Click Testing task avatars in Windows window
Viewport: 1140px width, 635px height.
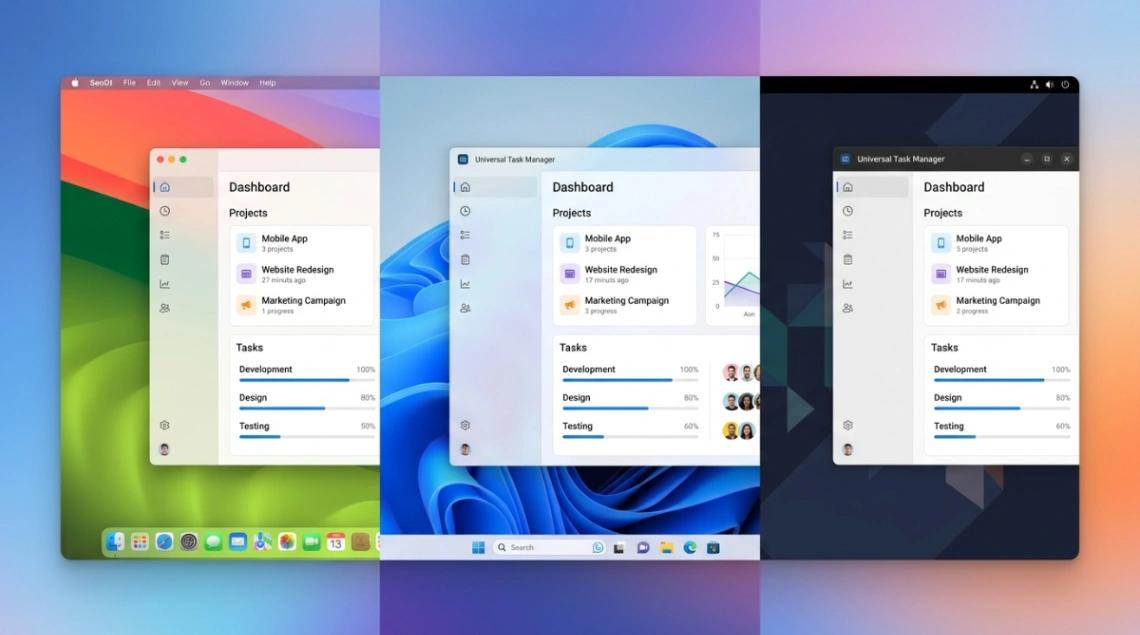[739, 431]
